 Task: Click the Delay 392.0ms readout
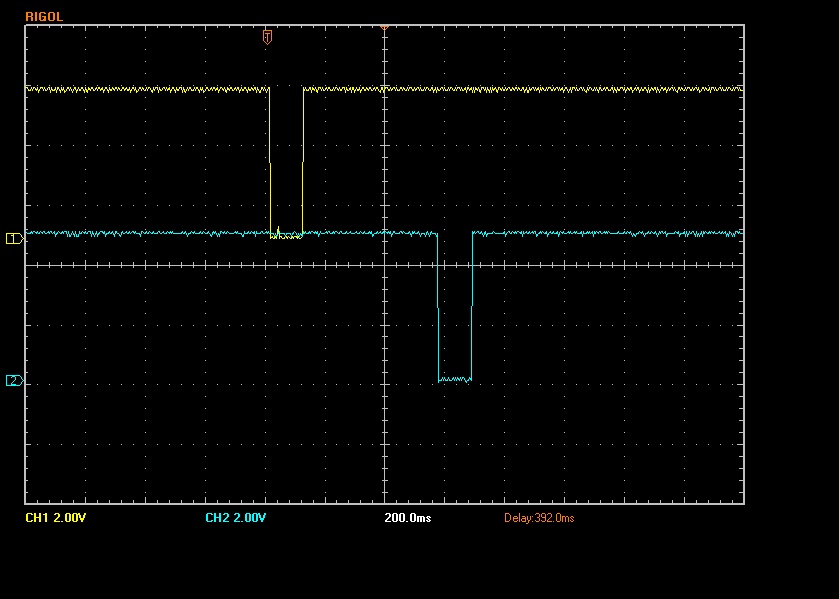click(538, 518)
